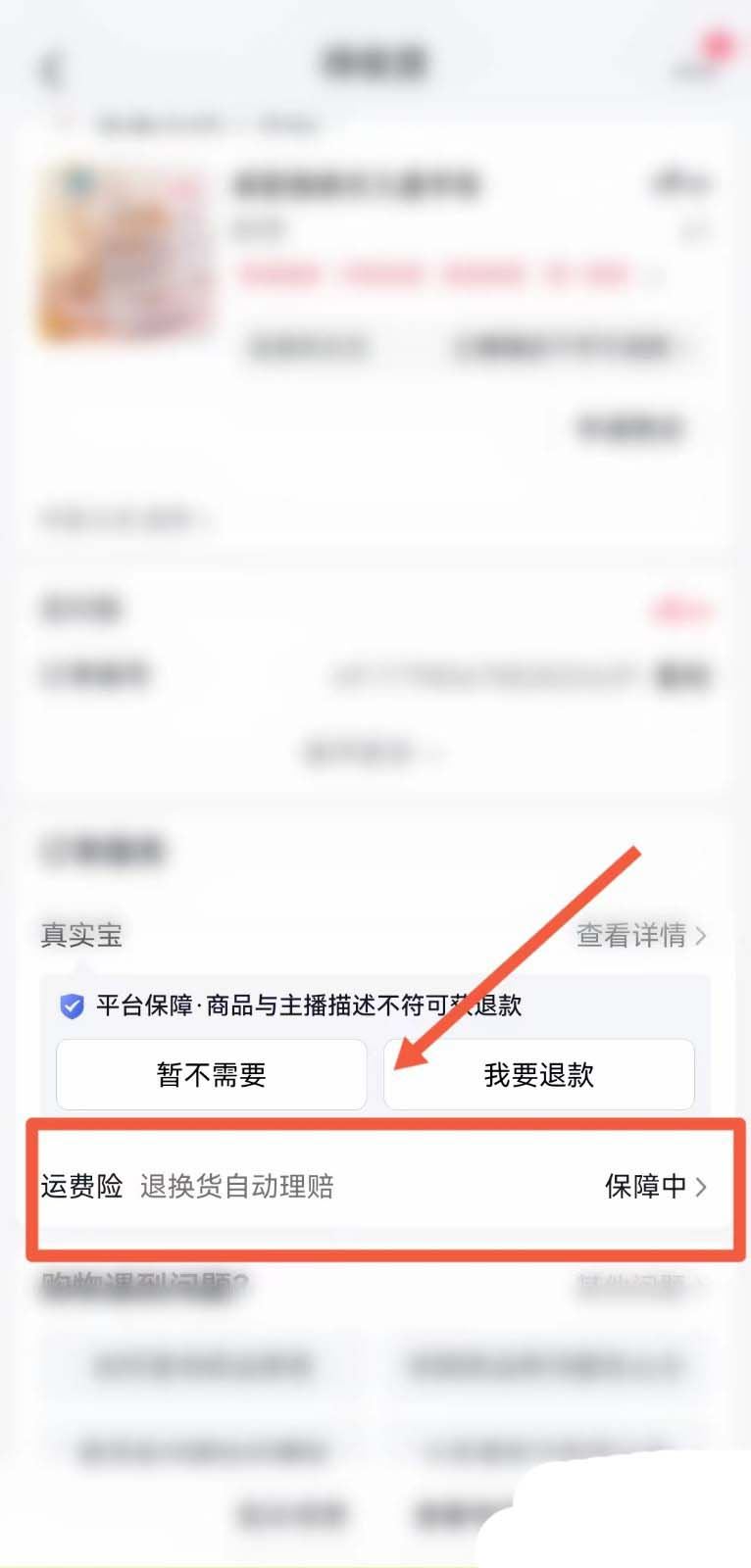This screenshot has width=751, height=1568.
Task: Open the blurred 其他问题 link at right
Action: click(639, 1283)
